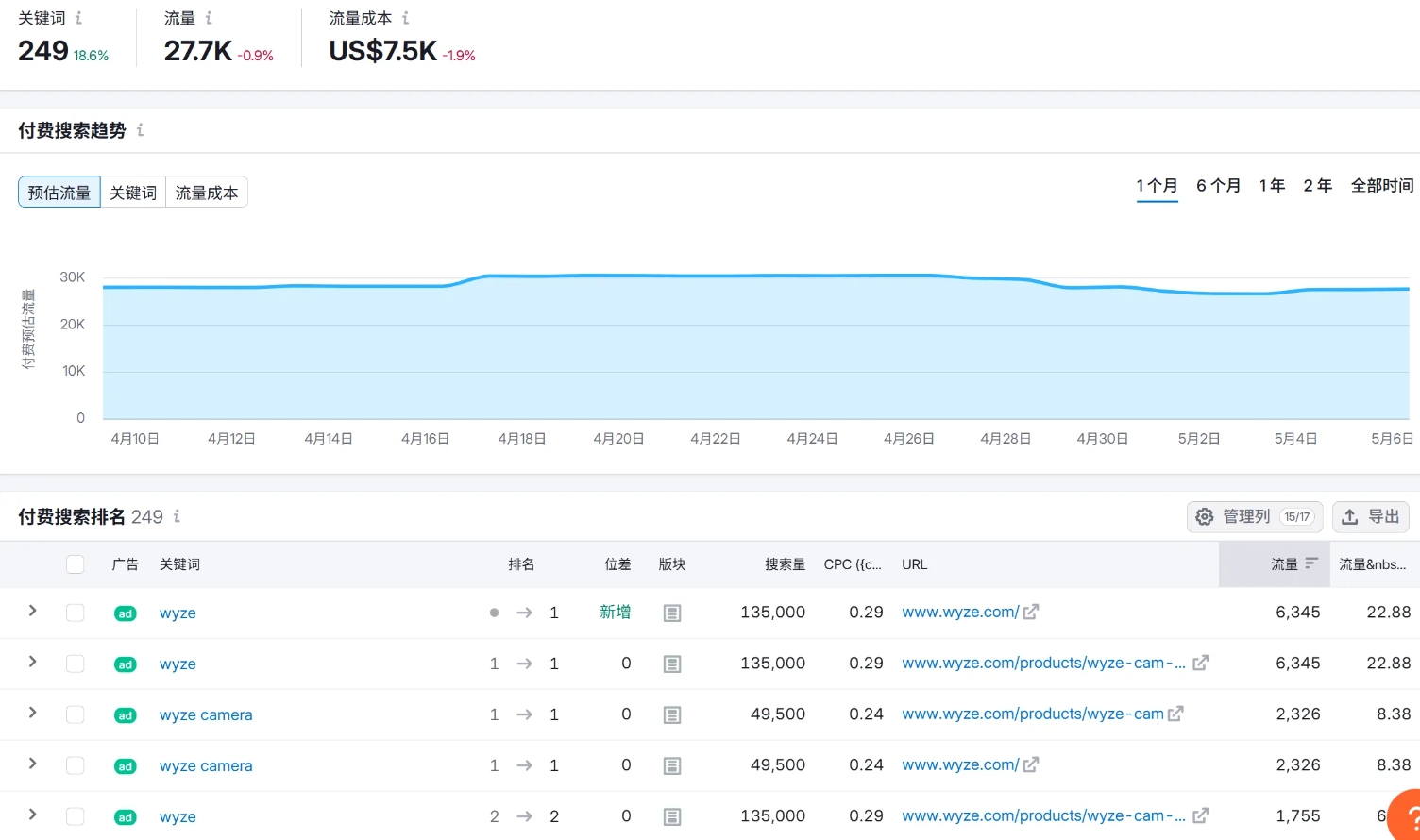Click 135,000 search volume in first row
Screen dimensions: 1420x840
point(773,612)
